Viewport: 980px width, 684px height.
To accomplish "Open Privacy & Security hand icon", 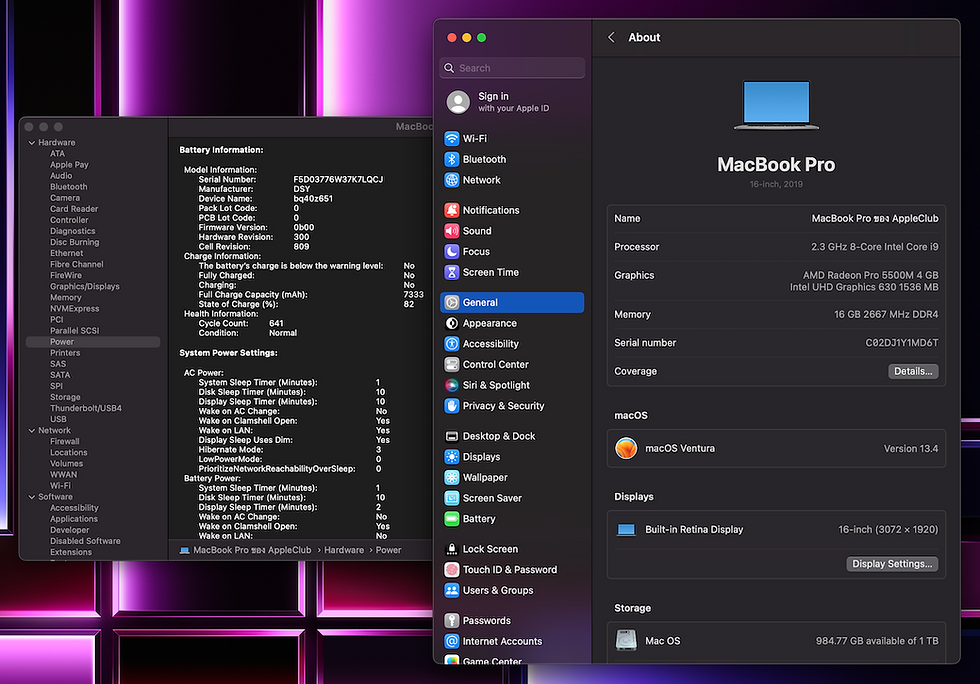I will 451,406.
